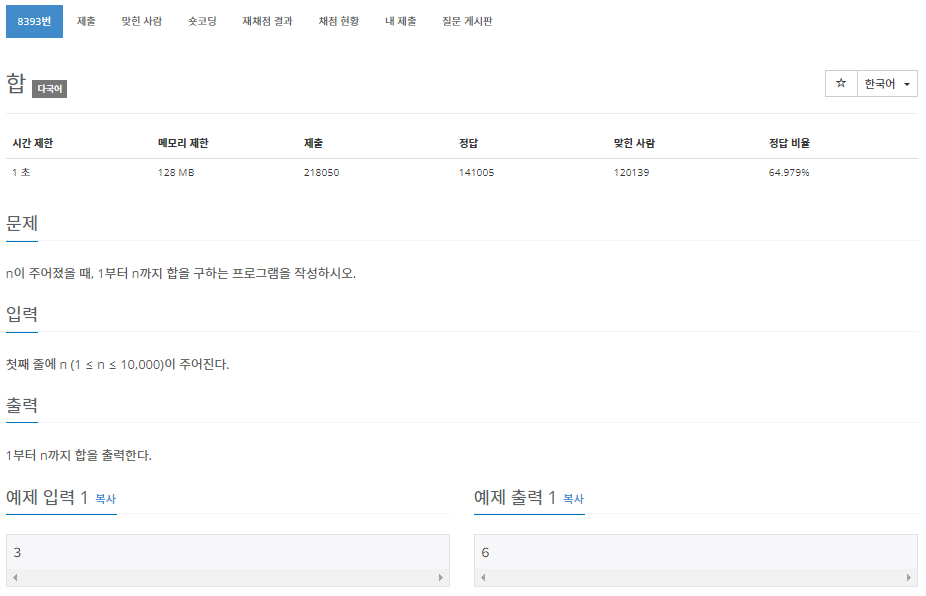Open the 질문 게시판 tab
Viewport: 926px width, 596px height.
click(467, 21)
